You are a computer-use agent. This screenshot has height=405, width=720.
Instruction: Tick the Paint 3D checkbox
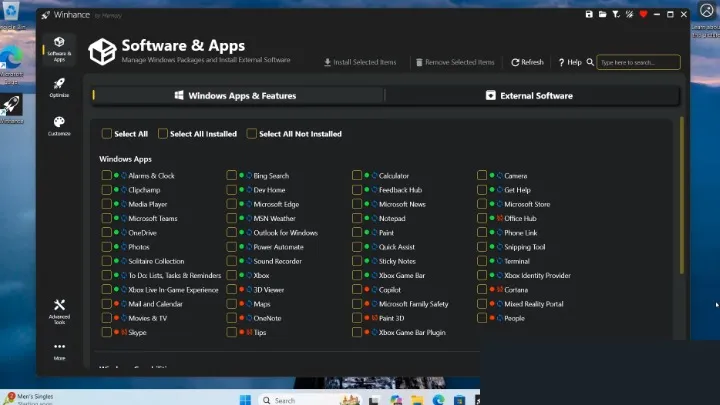[357, 318]
